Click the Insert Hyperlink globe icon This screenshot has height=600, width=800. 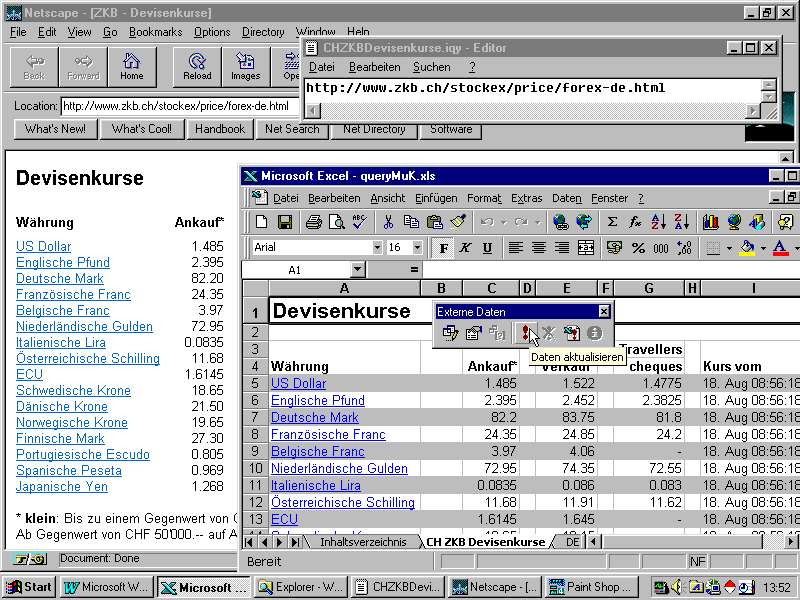tap(560, 221)
